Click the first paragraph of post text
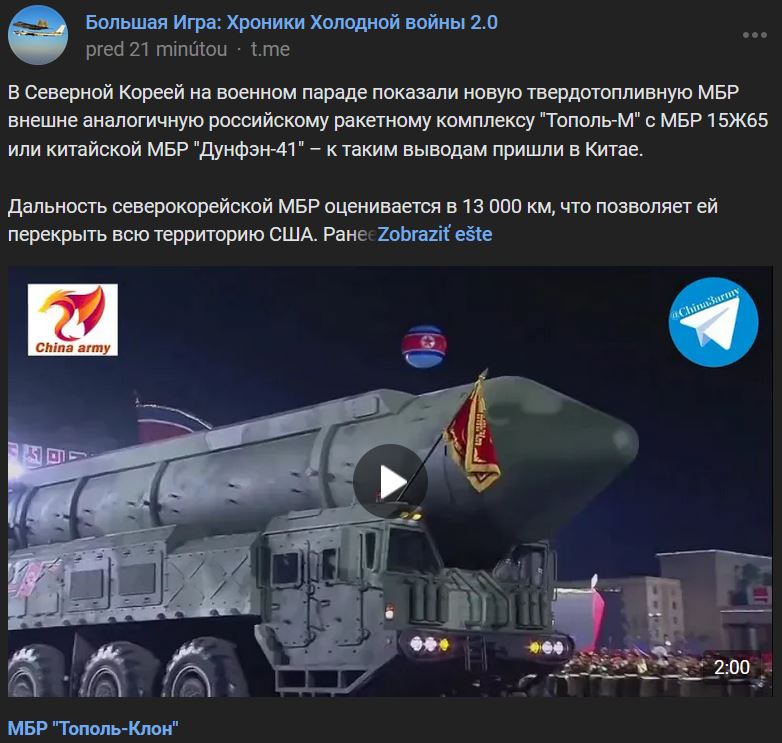This screenshot has height=743, width=782. tap(388, 121)
